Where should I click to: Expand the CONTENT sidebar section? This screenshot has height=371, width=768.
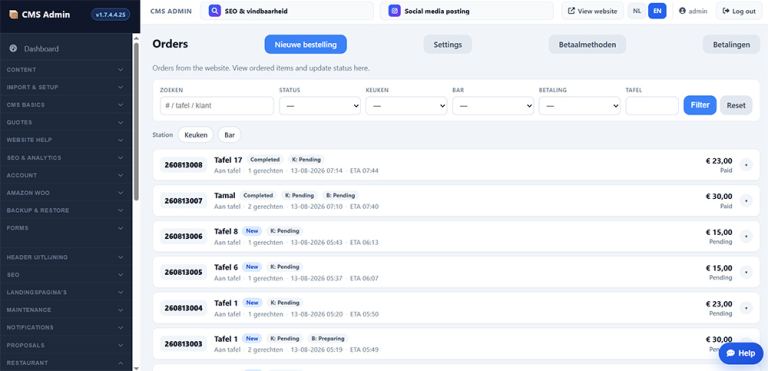pyautogui.click(x=66, y=70)
